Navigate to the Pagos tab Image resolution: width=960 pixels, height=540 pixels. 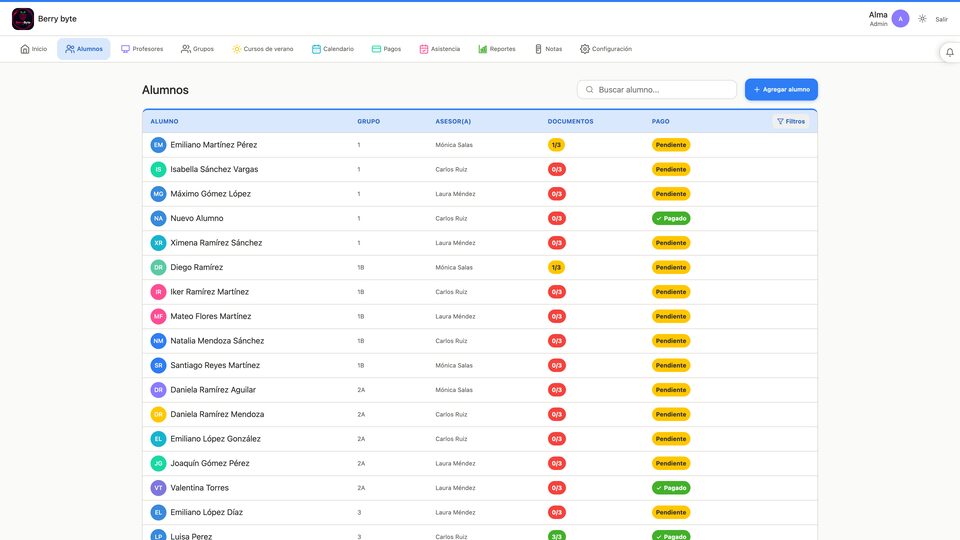click(x=386, y=49)
